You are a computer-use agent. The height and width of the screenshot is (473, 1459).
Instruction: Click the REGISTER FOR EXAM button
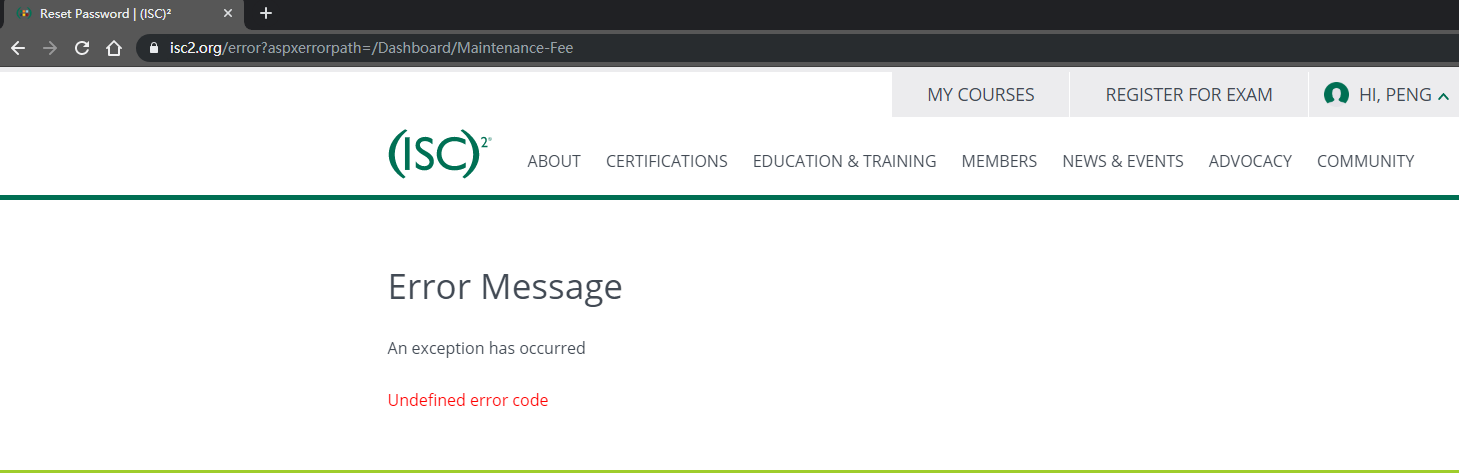tap(1188, 95)
